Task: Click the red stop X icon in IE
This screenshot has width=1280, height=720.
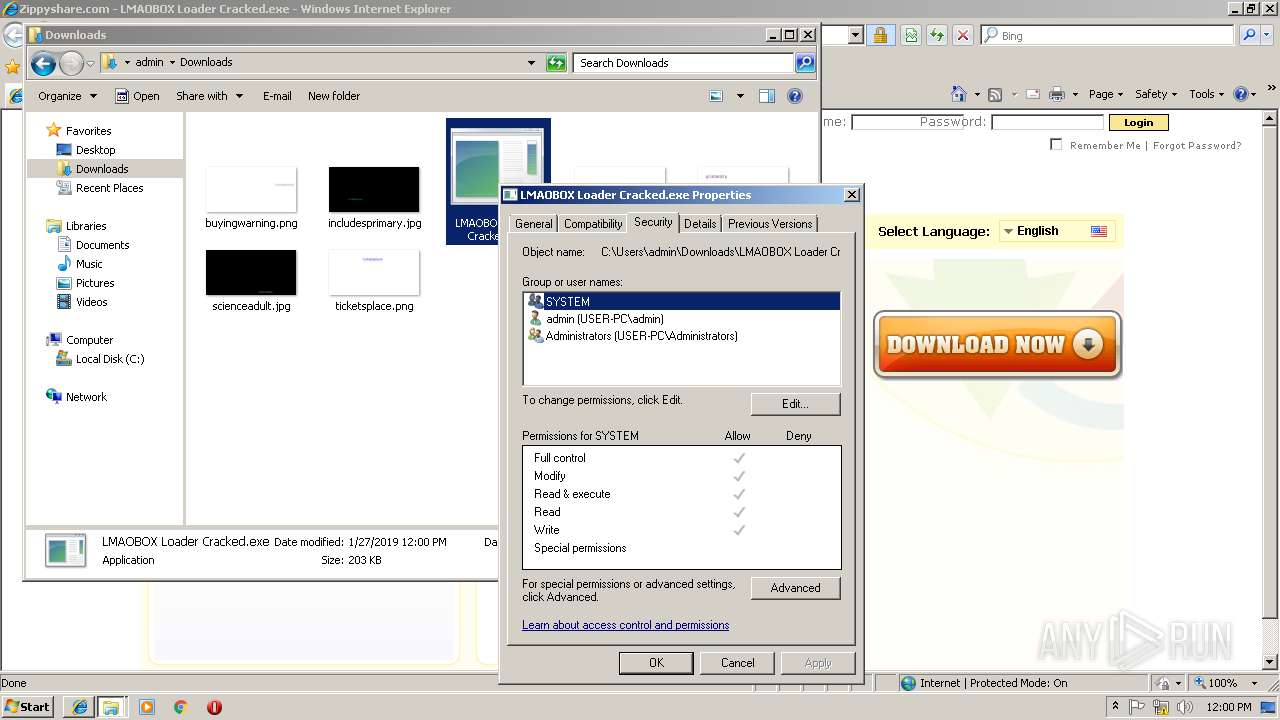Action: pyautogui.click(x=962, y=35)
